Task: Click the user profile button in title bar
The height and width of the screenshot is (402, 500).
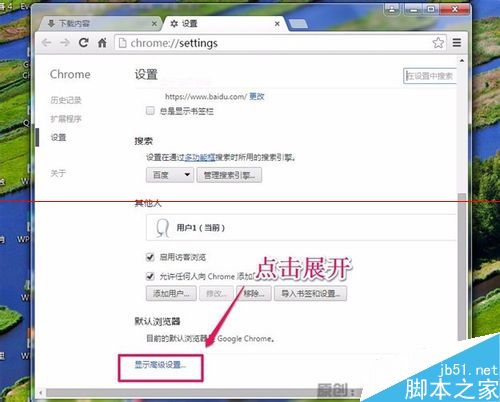Action: (392, 9)
